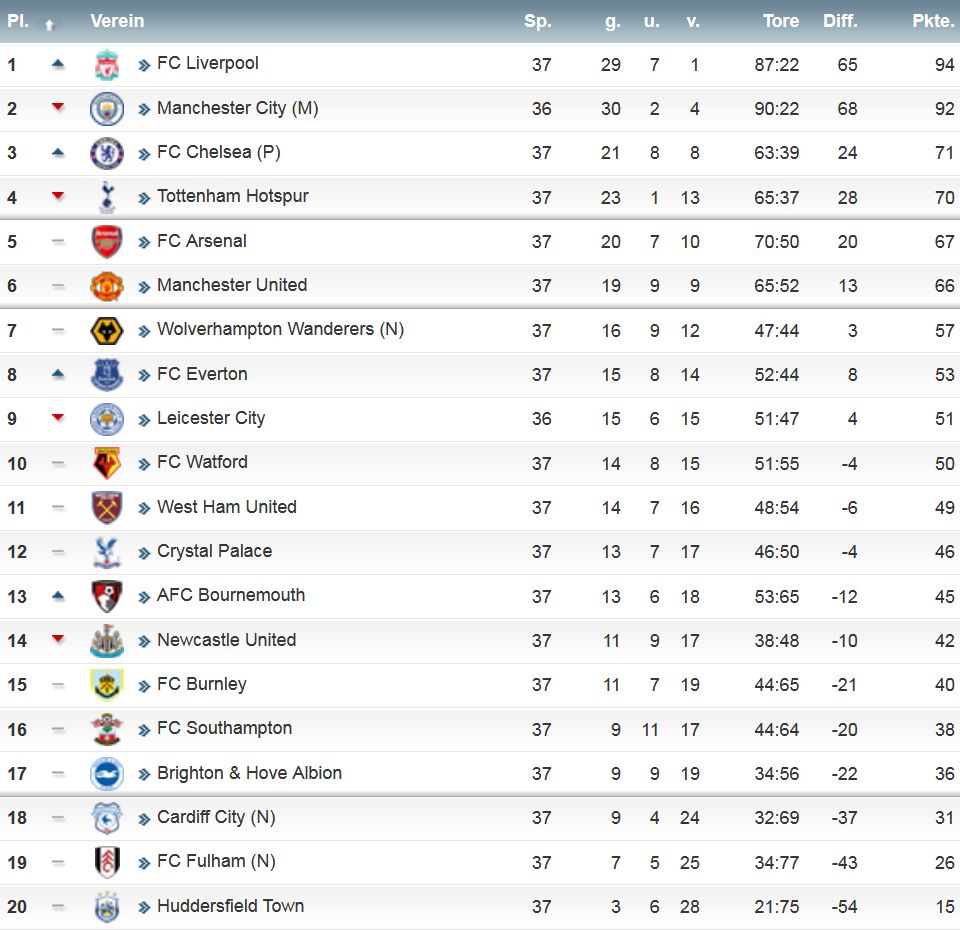Click the Huddersfield Town club badge
Image resolution: width=960 pixels, height=930 pixels.
tap(107, 907)
